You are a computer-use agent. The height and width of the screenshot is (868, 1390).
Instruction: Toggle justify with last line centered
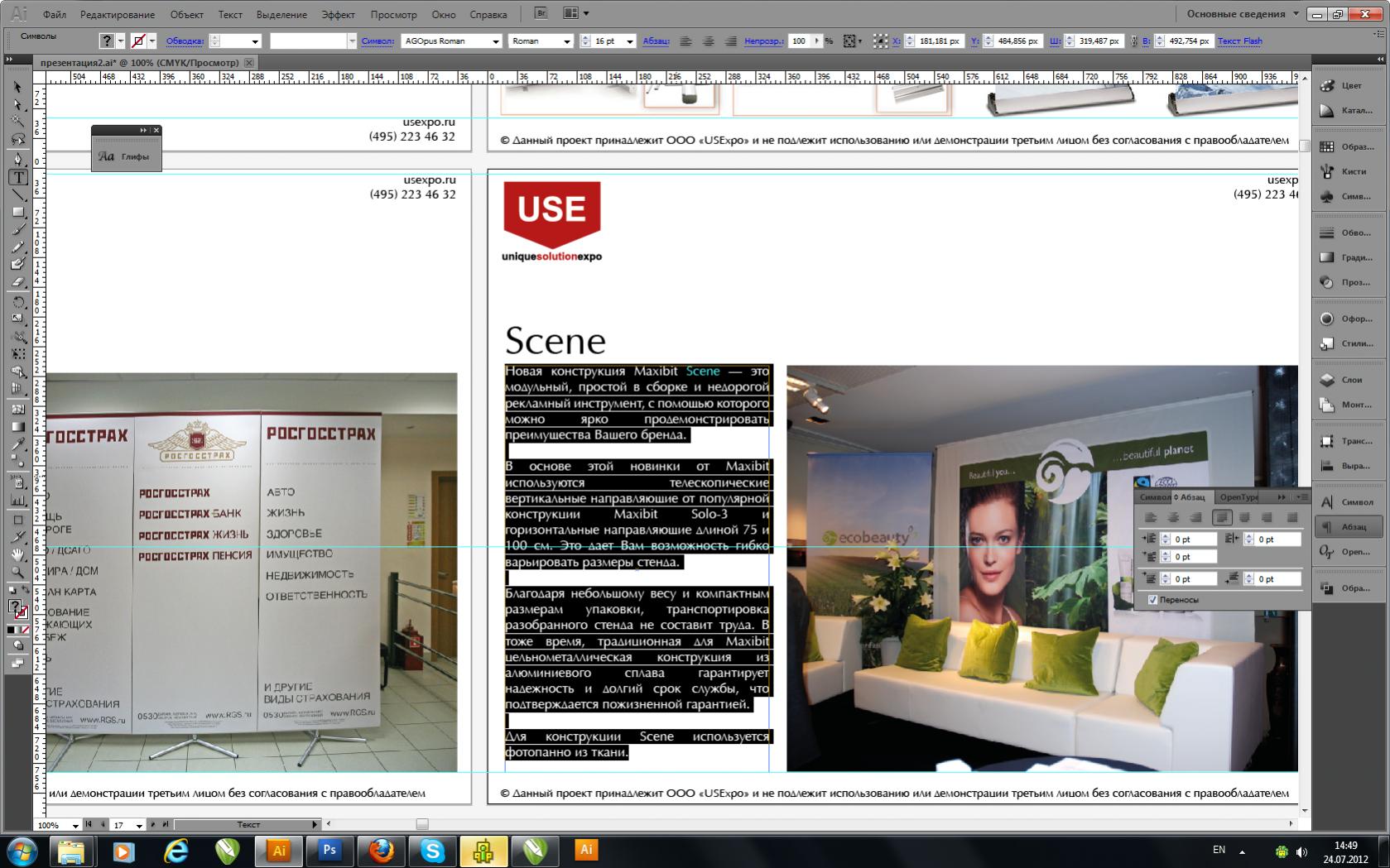click(1244, 518)
